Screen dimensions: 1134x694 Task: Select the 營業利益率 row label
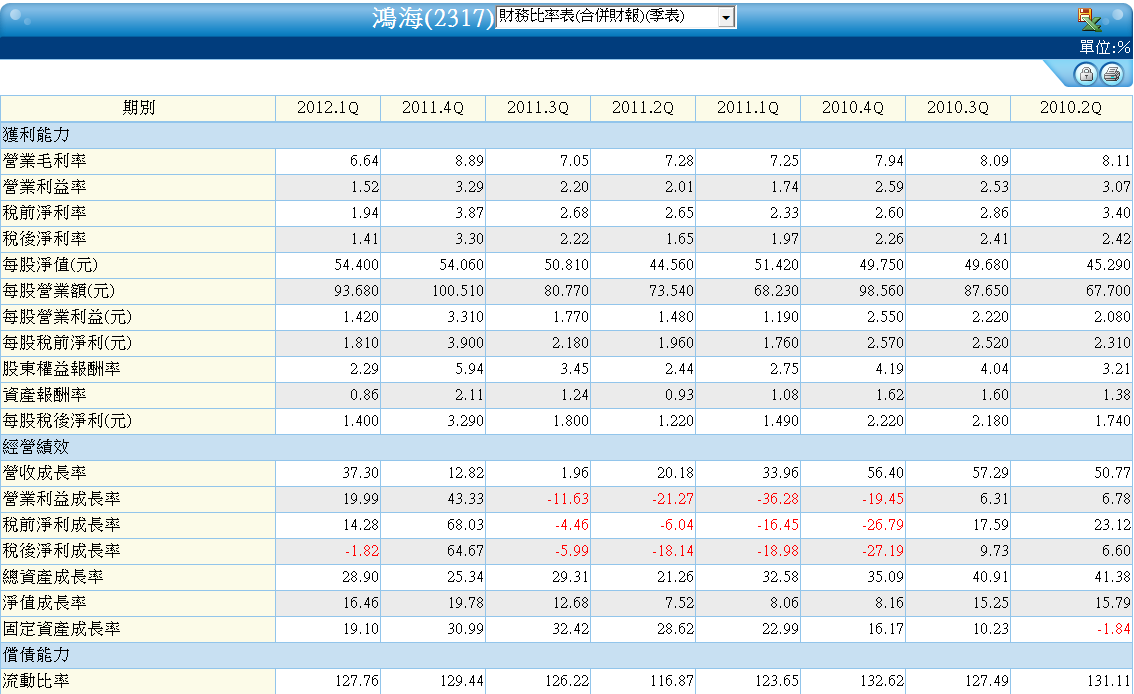click(x=45, y=187)
